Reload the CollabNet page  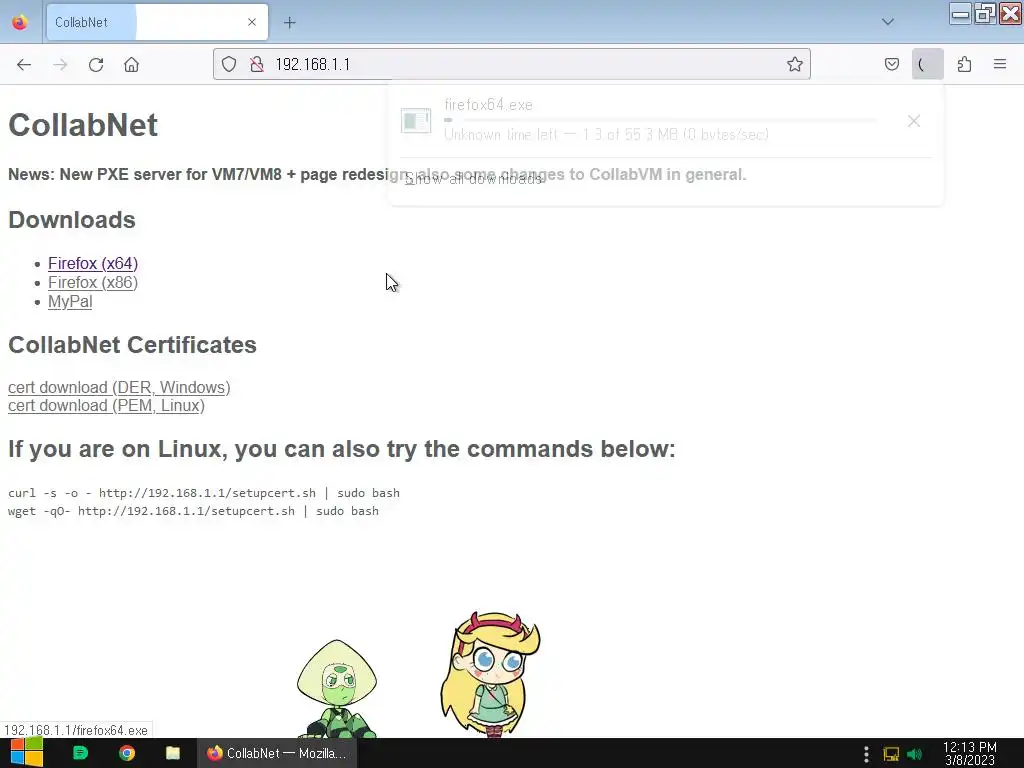click(96, 65)
